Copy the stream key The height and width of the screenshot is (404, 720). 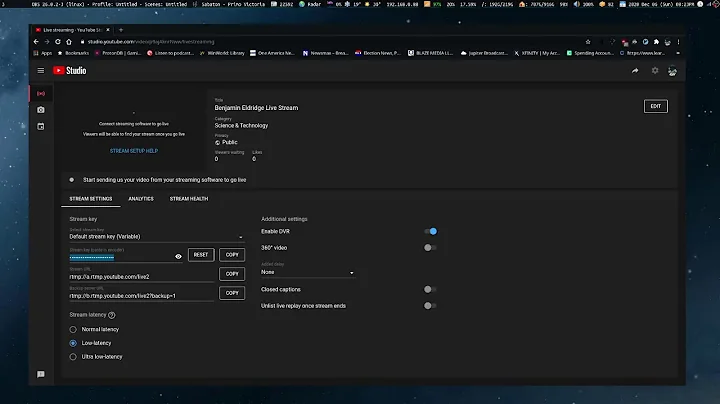(232, 255)
